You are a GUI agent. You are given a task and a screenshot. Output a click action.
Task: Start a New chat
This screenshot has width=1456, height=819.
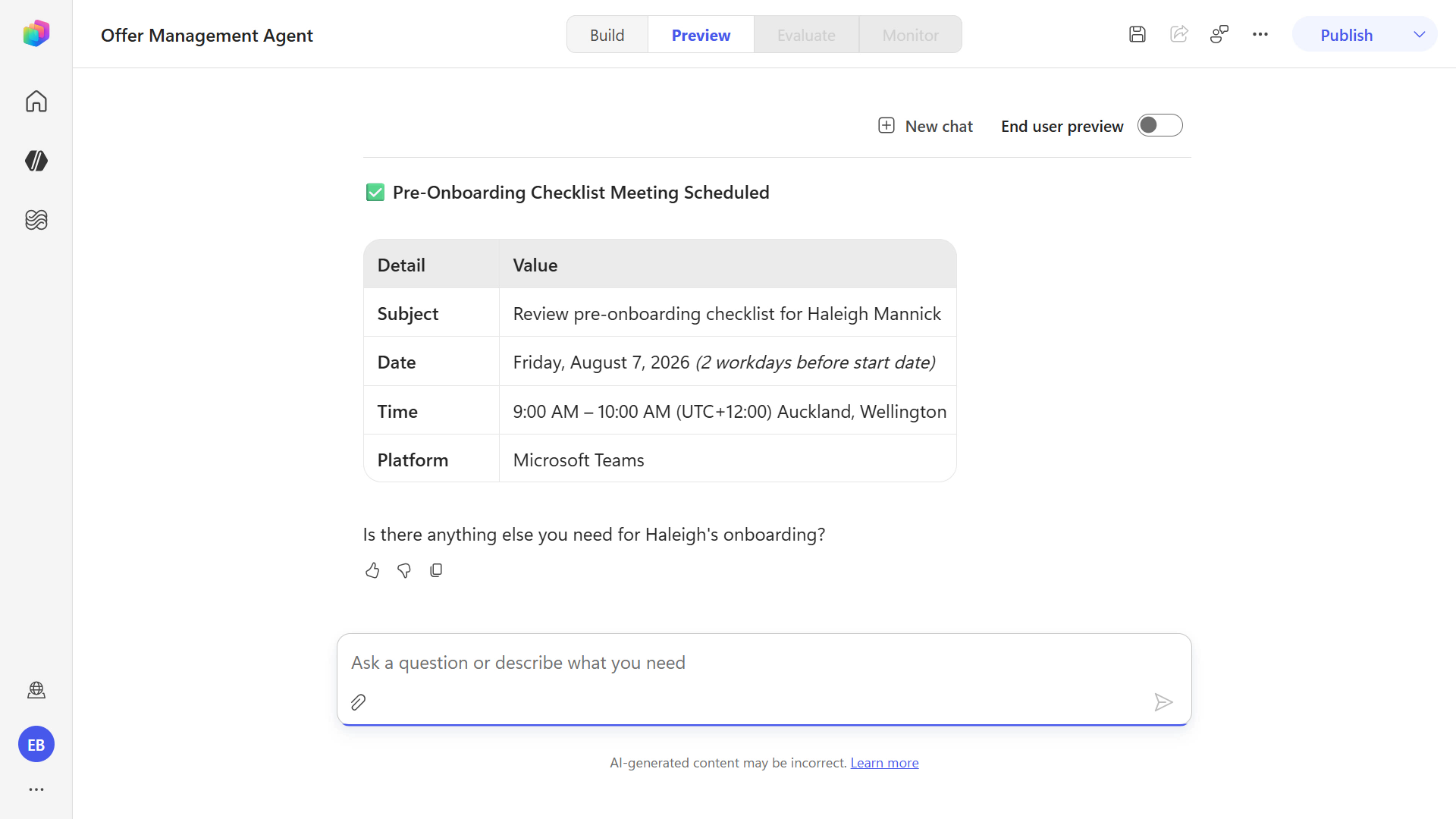[925, 126]
